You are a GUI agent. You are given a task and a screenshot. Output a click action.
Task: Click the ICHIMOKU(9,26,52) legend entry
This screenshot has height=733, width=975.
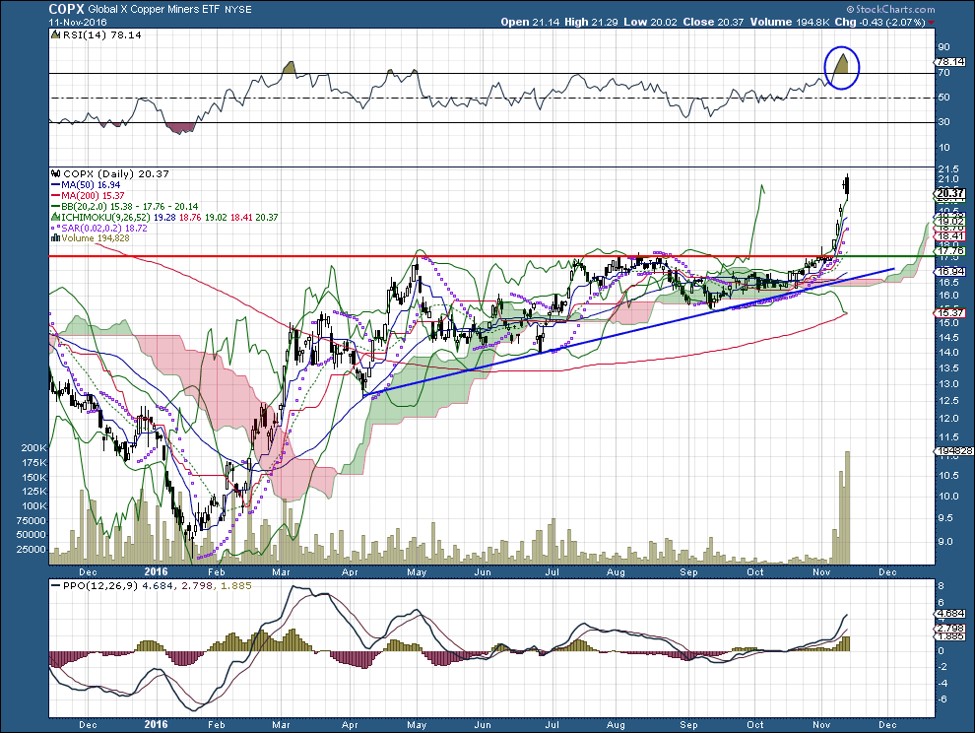[x=169, y=218]
